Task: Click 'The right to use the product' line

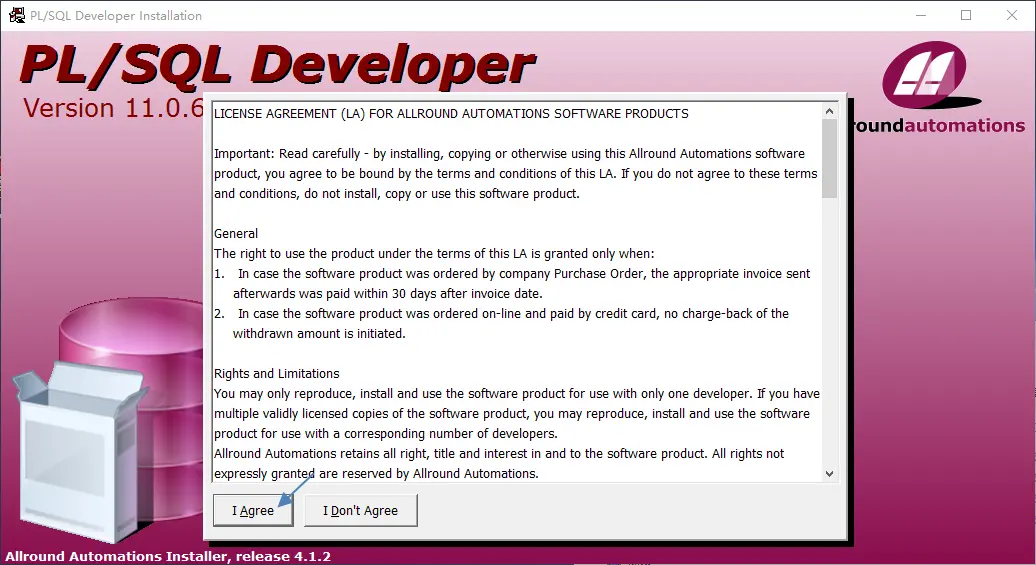Action: (434, 254)
